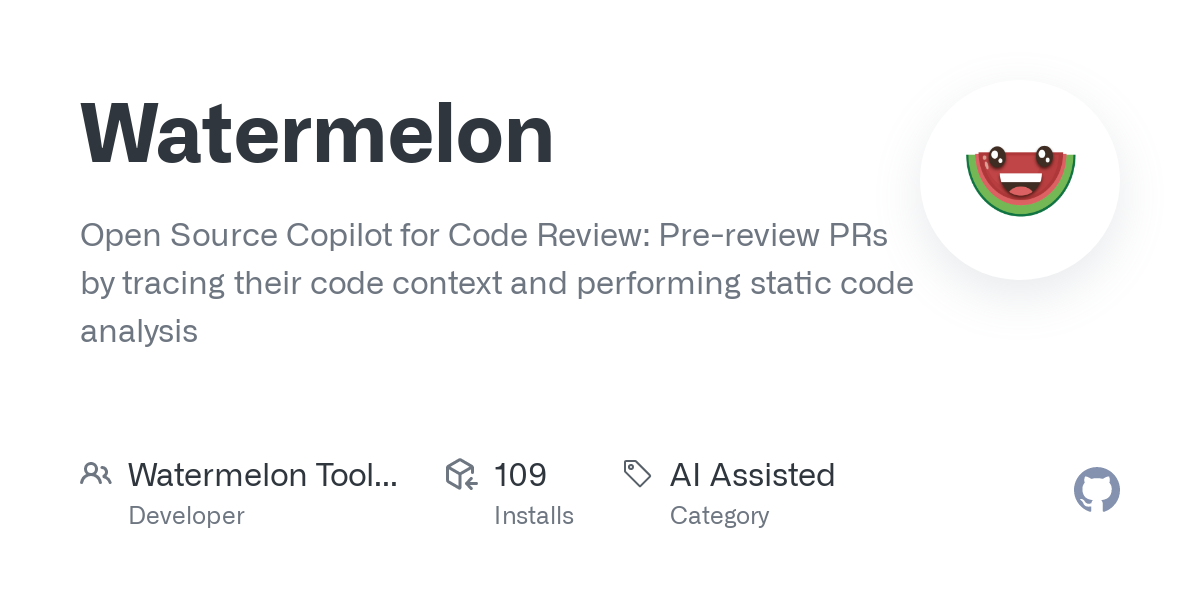This screenshot has height=600, width=1200.
Task: Click the Developer label
Action: [x=186, y=516]
